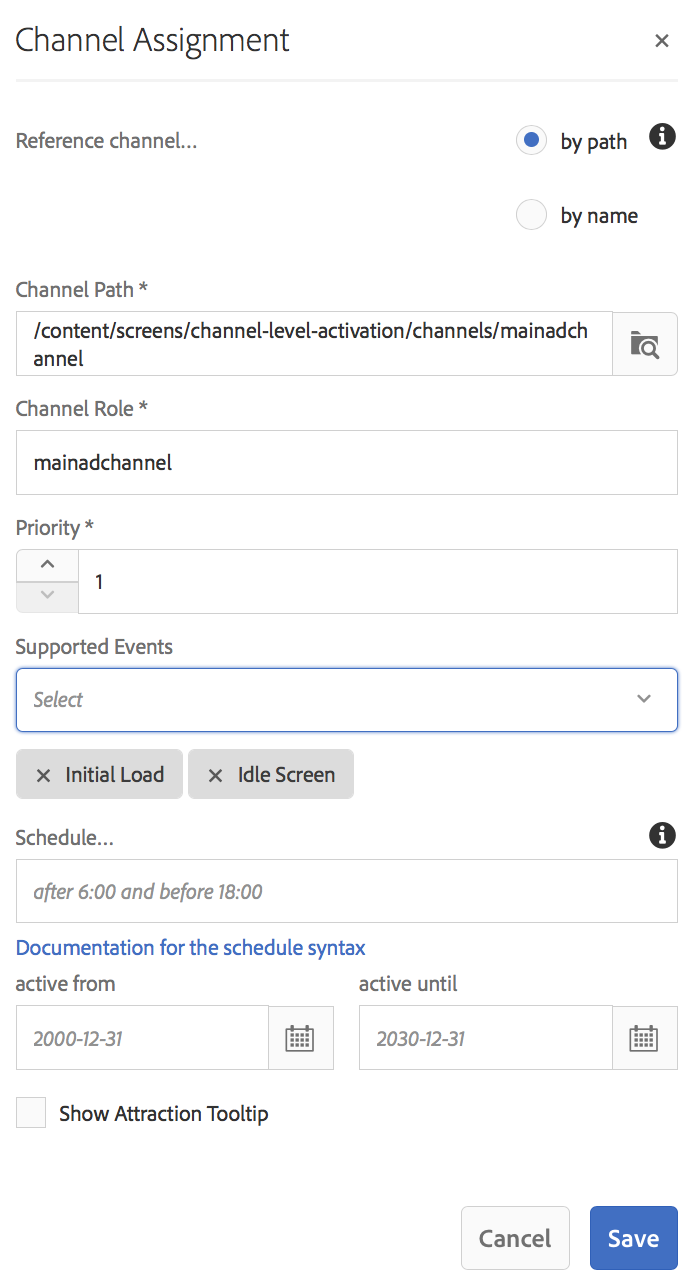Open the active from calendar picker
696x1286 pixels.
(x=300, y=1038)
